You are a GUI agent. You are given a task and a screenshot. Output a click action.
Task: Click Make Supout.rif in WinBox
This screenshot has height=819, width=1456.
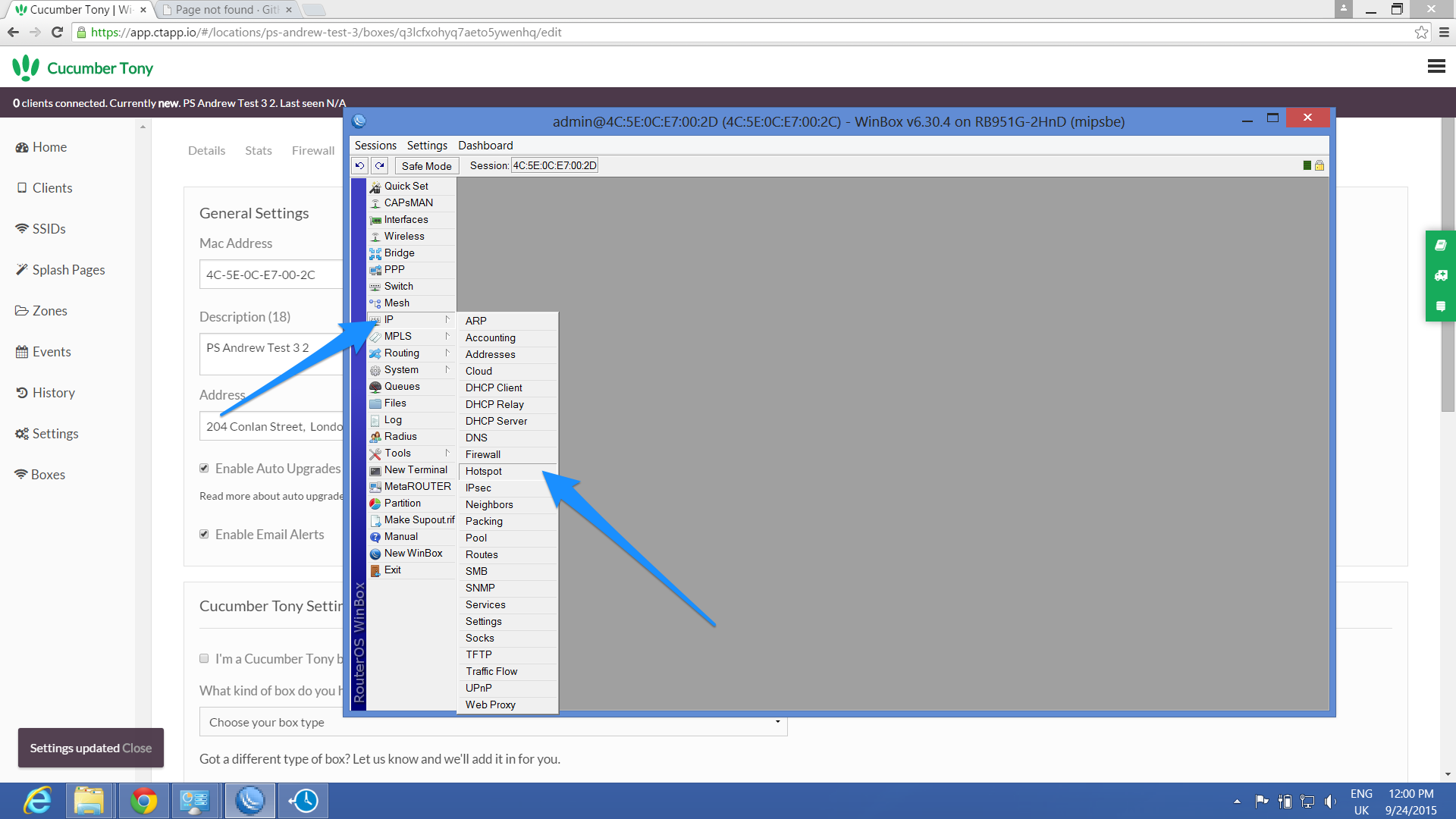tap(412, 519)
